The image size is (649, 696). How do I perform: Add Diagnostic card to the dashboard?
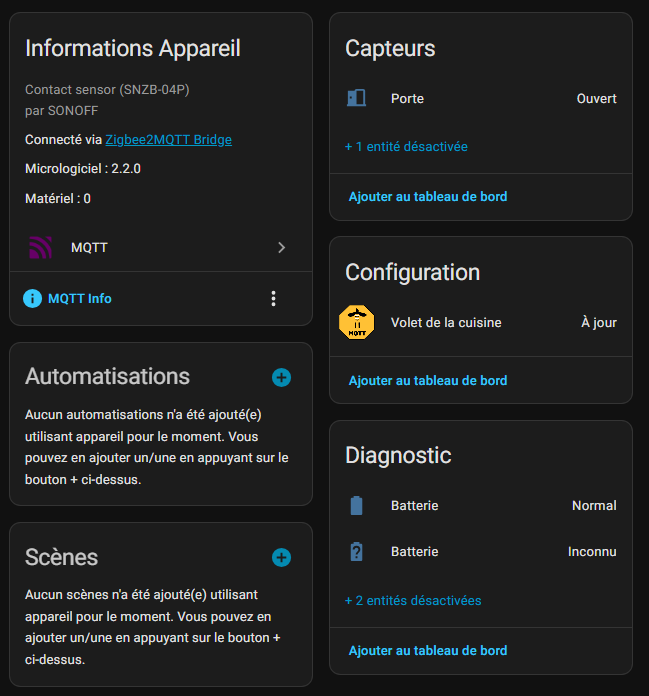[427, 651]
